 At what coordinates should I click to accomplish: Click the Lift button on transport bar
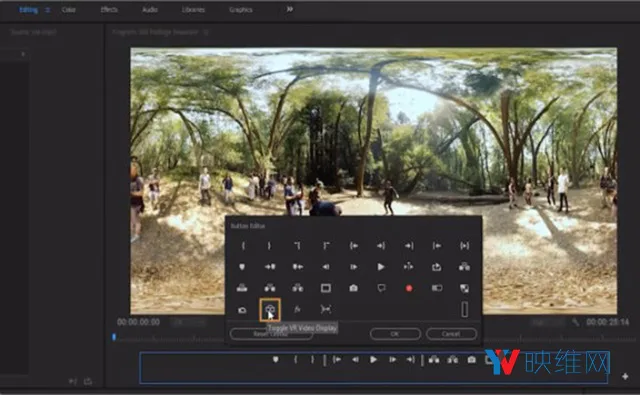tap(434, 359)
